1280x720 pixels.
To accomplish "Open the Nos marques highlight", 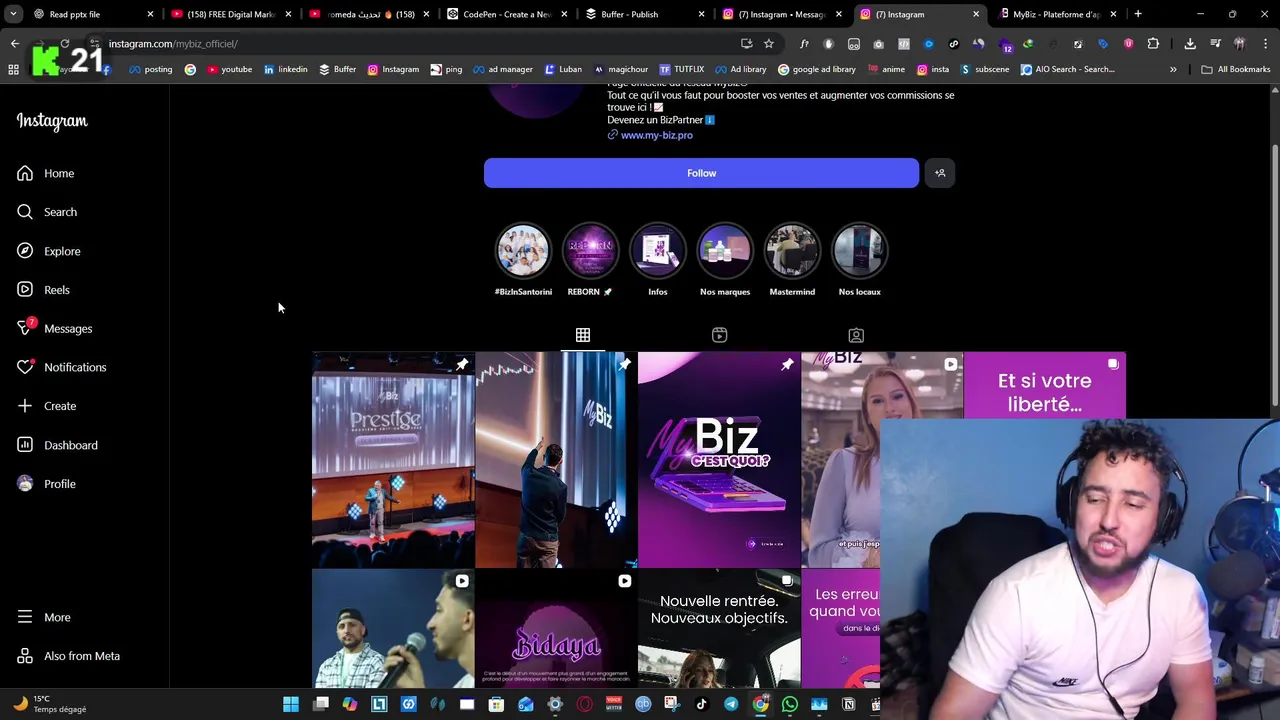I will tap(725, 250).
